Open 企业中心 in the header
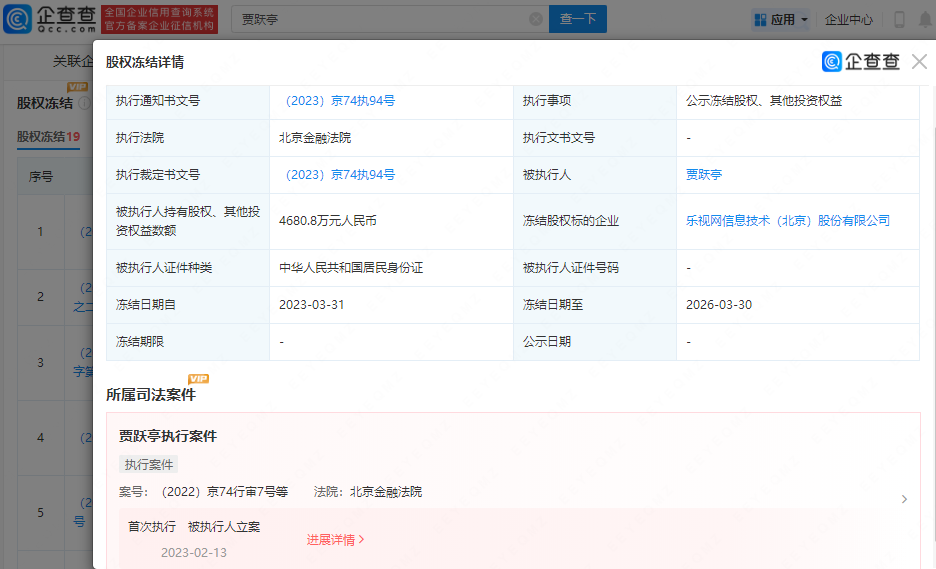The width and height of the screenshot is (936, 569). 848,20
